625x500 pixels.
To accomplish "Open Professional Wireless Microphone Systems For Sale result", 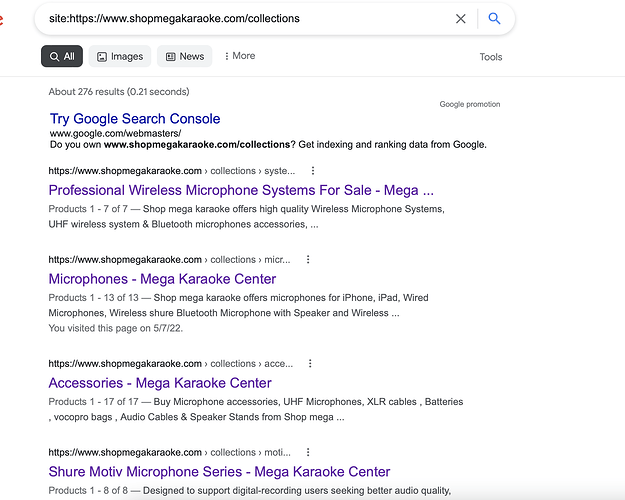I will click(241, 190).
